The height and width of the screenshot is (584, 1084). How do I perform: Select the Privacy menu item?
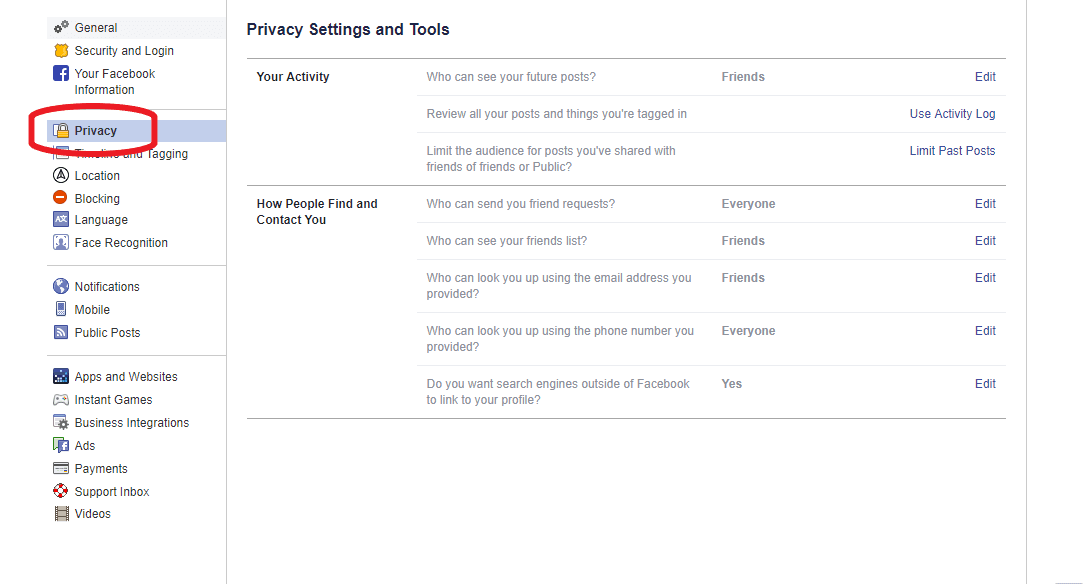coord(136,131)
